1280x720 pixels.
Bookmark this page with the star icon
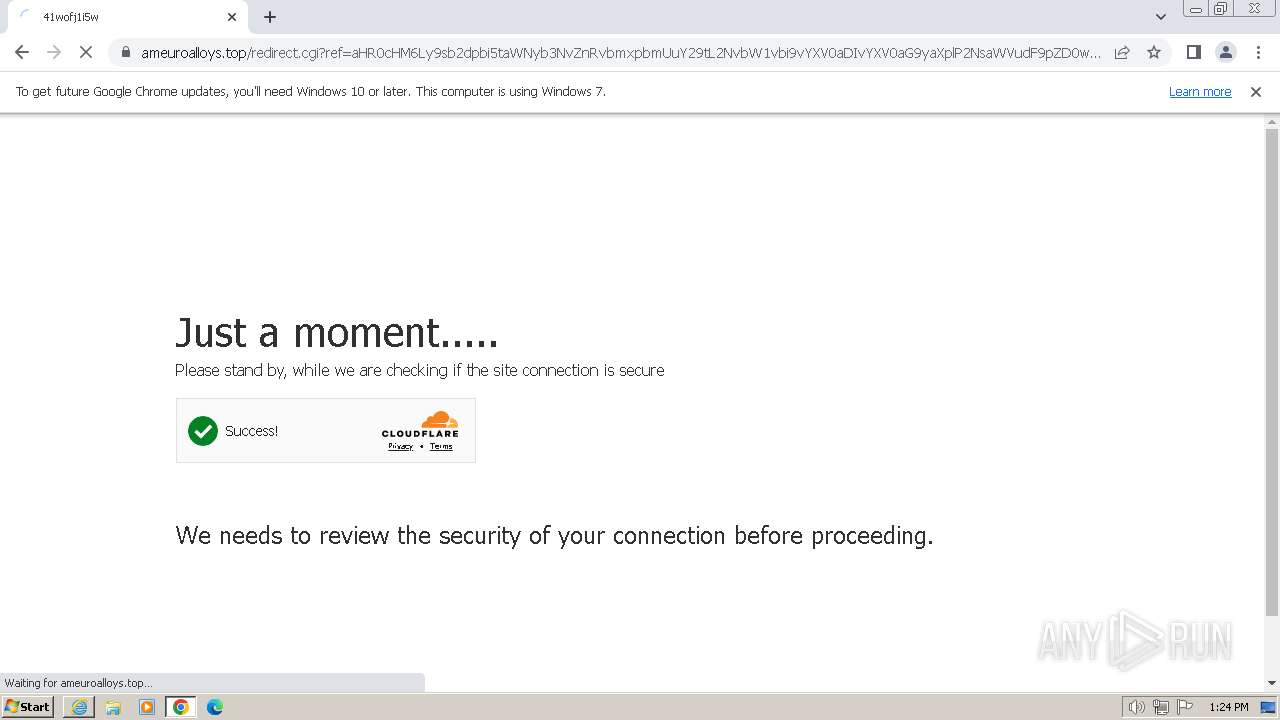click(1154, 52)
